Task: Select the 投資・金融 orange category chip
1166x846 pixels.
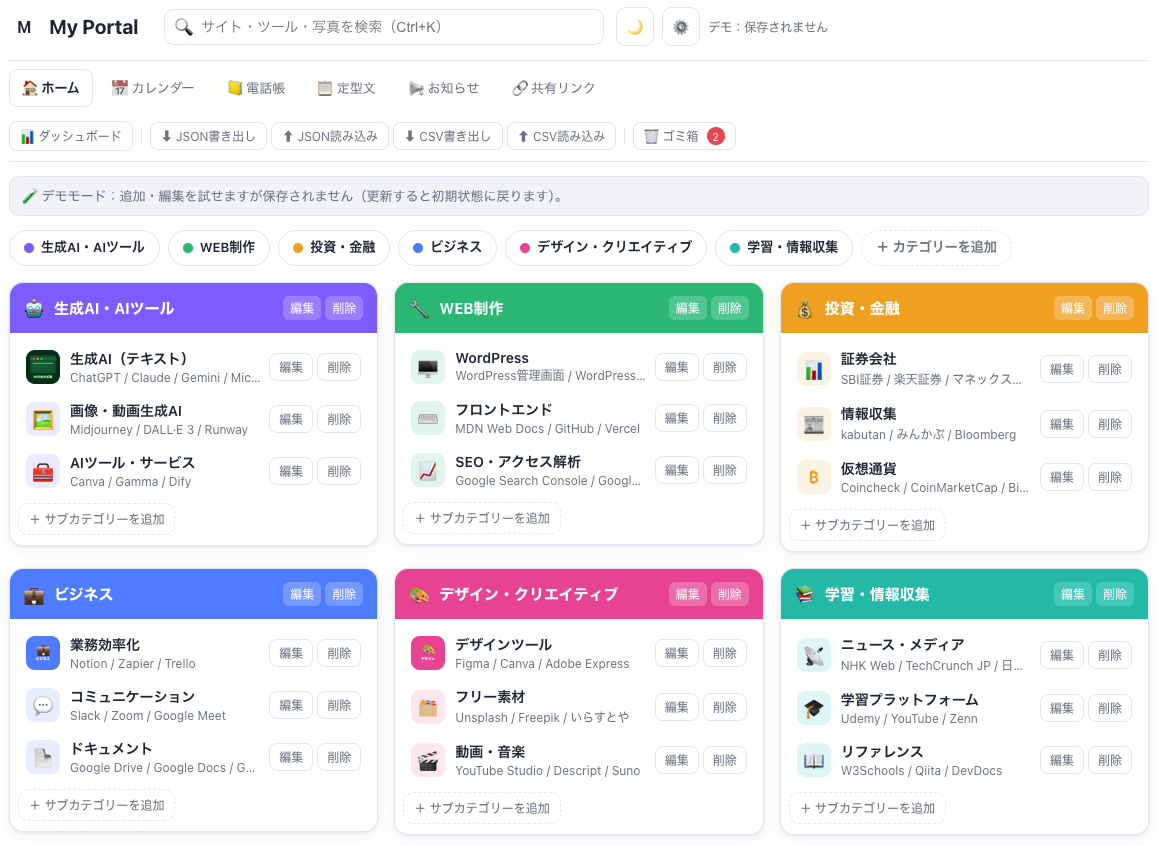Action: point(334,248)
